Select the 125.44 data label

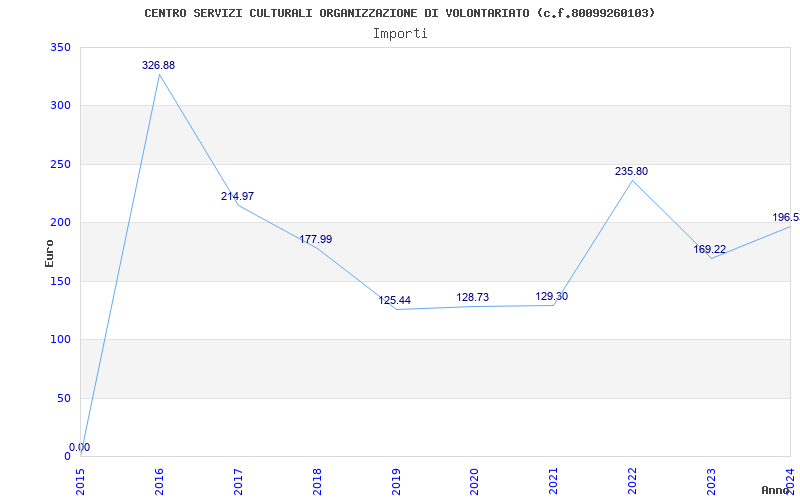394,301
